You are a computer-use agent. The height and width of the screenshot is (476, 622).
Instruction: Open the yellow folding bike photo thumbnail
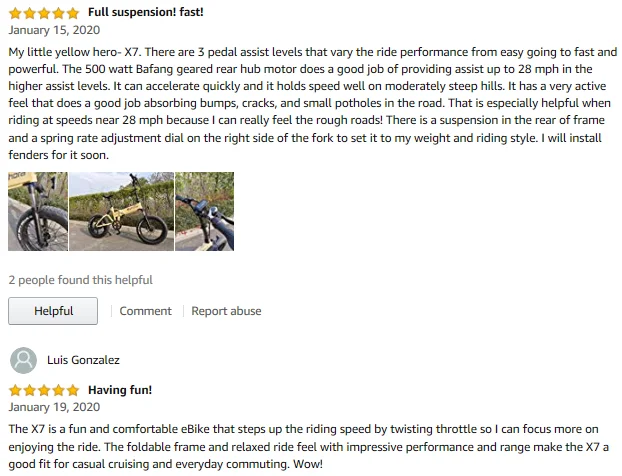click(x=121, y=211)
